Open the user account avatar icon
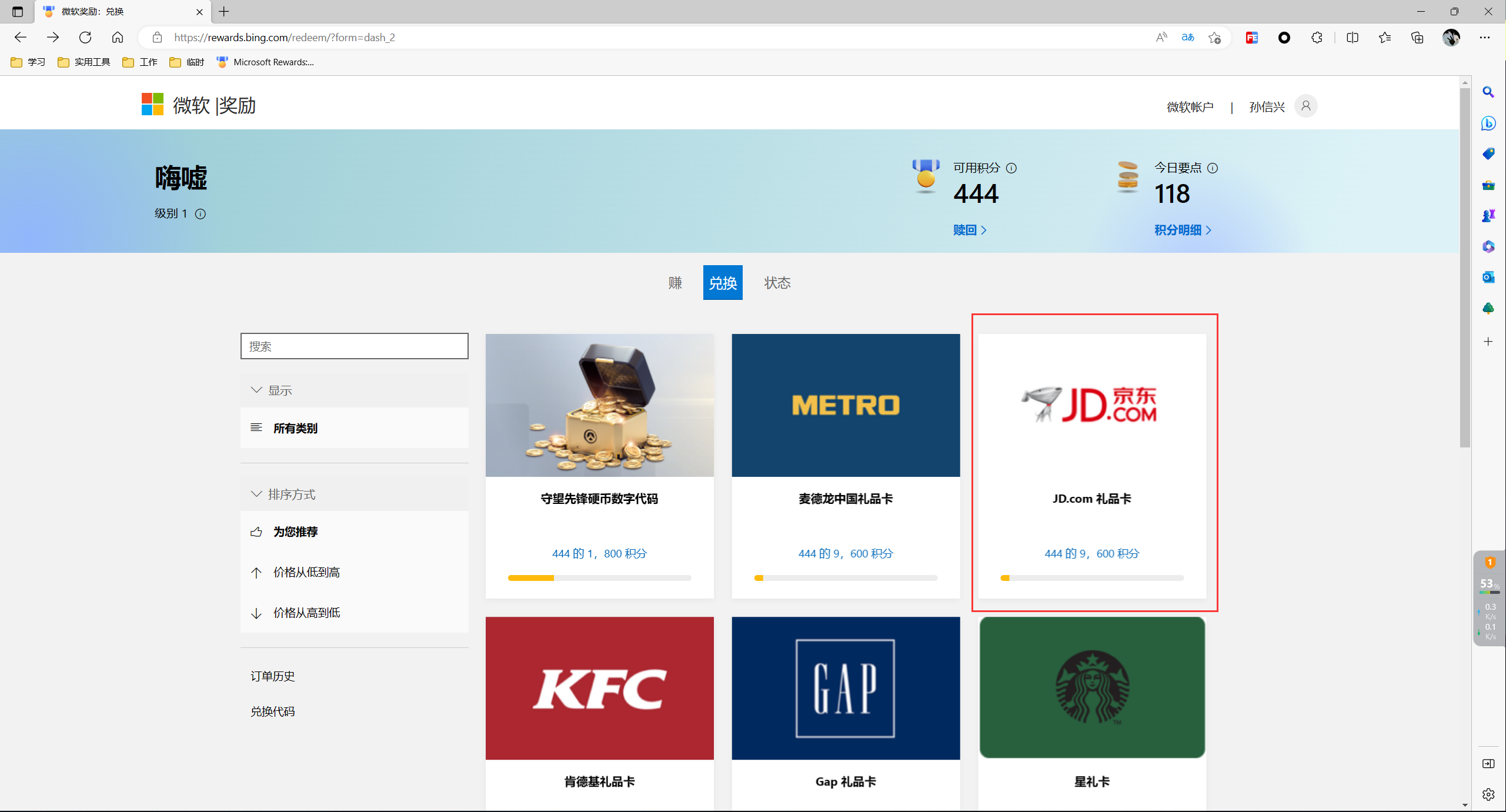This screenshot has height=812, width=1506. (1306, 106)
